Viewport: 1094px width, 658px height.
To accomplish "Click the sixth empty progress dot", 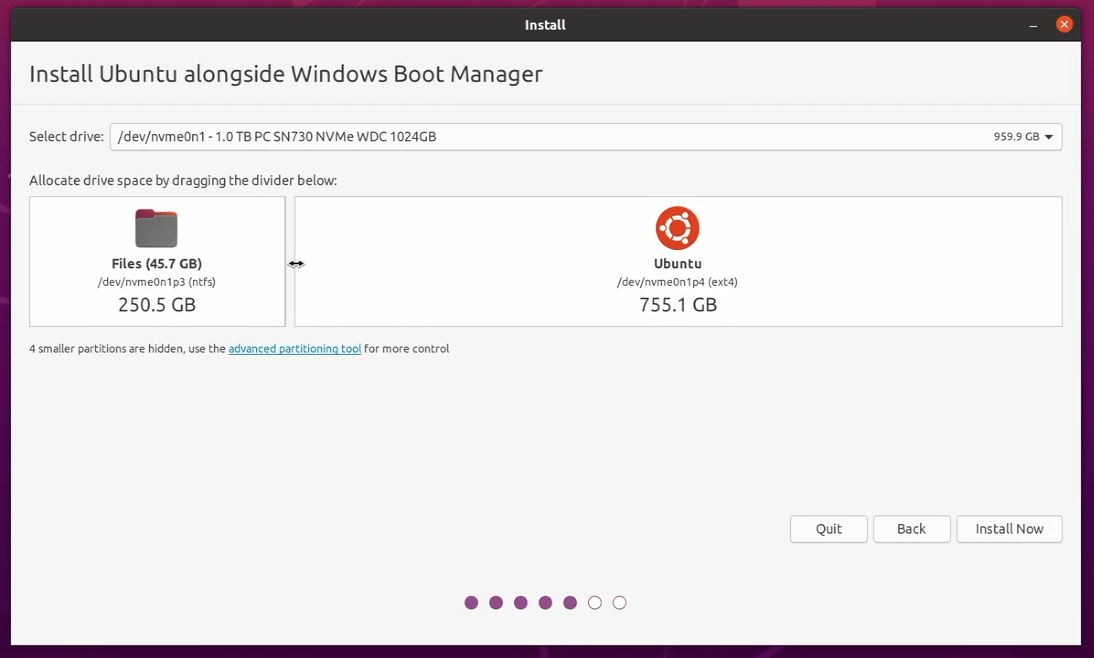I will click(x=594, y=602).
